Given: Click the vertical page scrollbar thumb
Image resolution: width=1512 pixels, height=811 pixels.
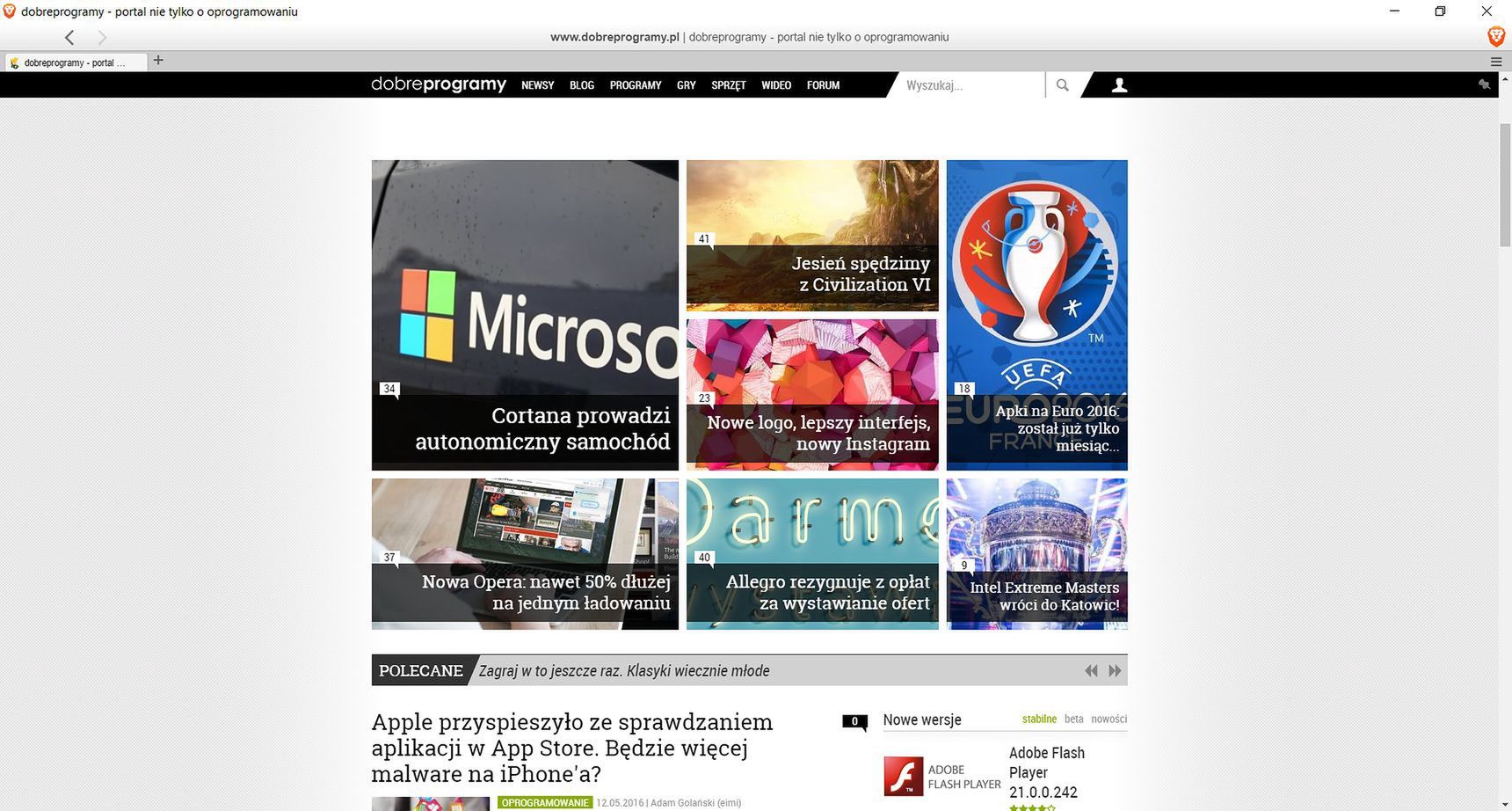Looking at the screenshot, I should click(1505, 185).
